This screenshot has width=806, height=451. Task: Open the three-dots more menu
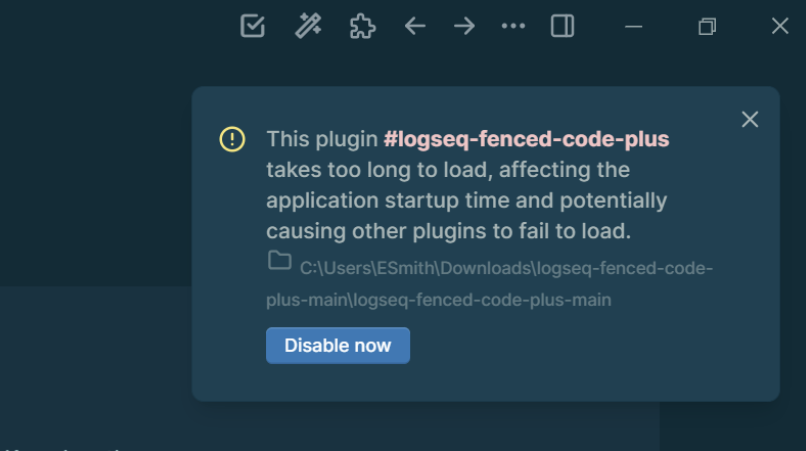513,26
